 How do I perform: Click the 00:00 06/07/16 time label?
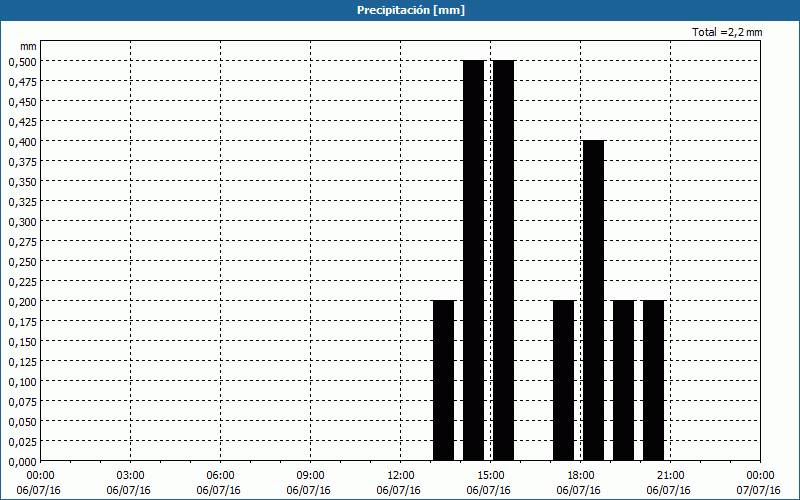click(39, 483)
